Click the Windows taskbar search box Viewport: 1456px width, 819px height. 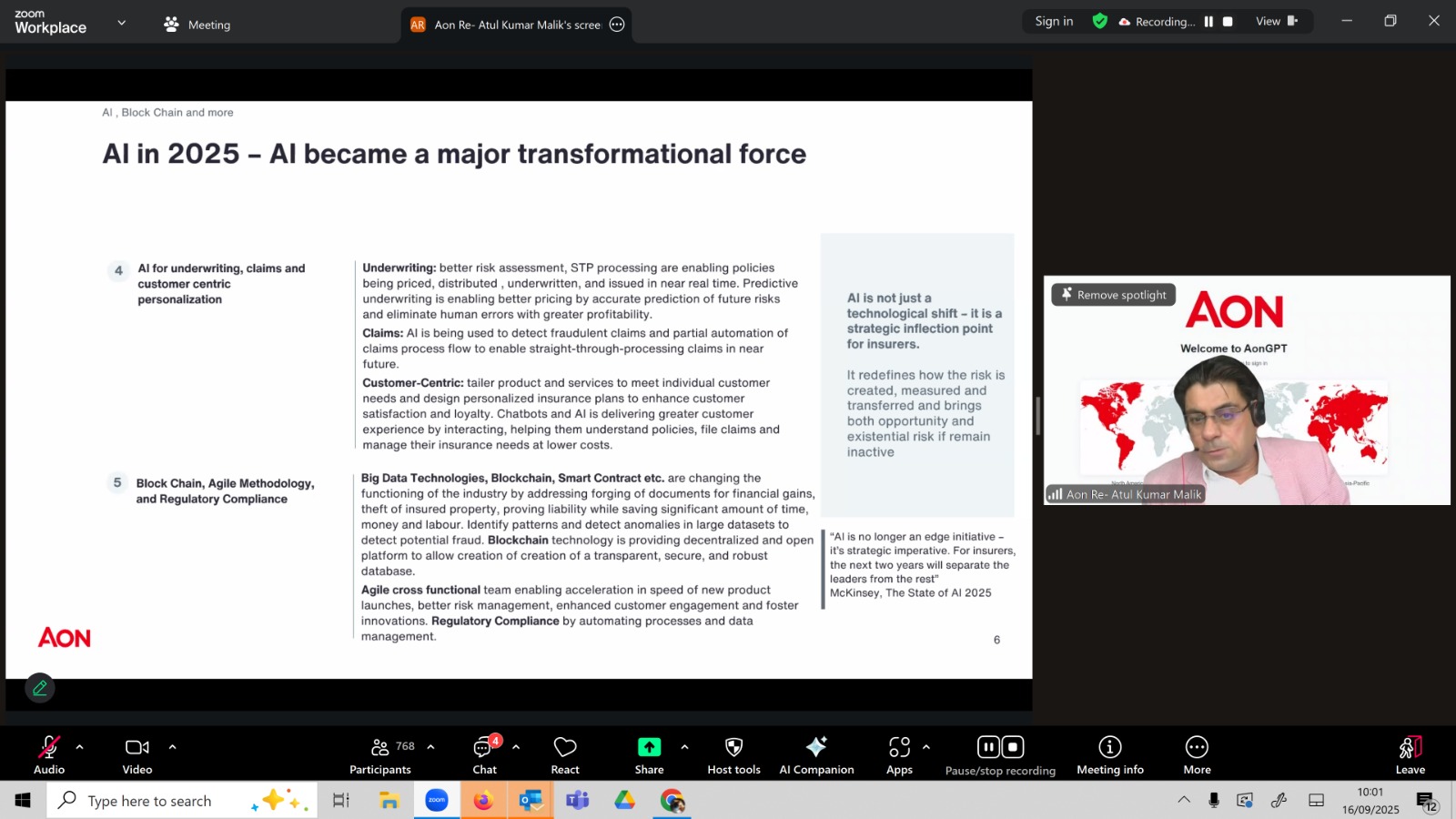coord(150,801)
